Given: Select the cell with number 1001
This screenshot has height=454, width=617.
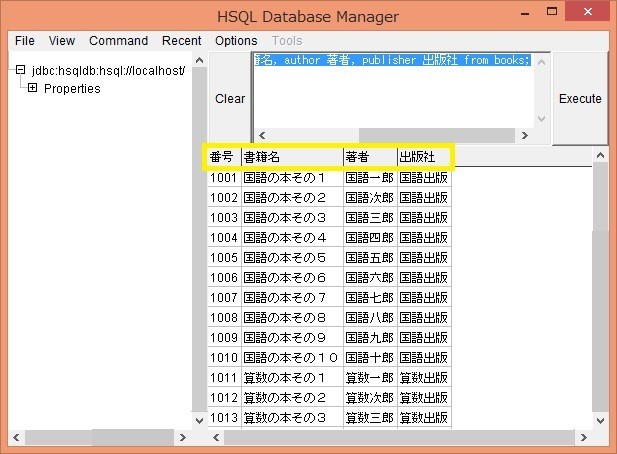Looking at the screenshot, I should coord(224,177).
